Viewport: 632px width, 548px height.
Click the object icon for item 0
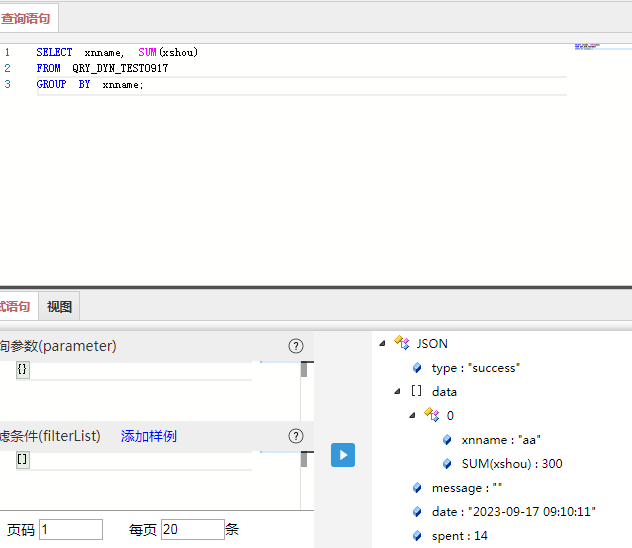coord(432,415)
